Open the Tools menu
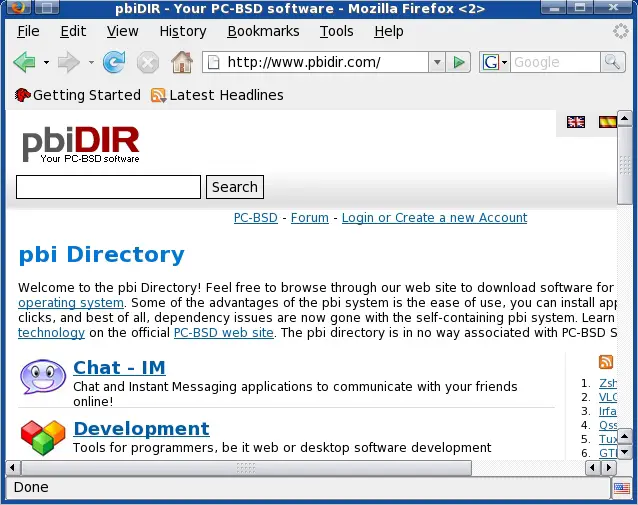638x505 pixels. 336,31
